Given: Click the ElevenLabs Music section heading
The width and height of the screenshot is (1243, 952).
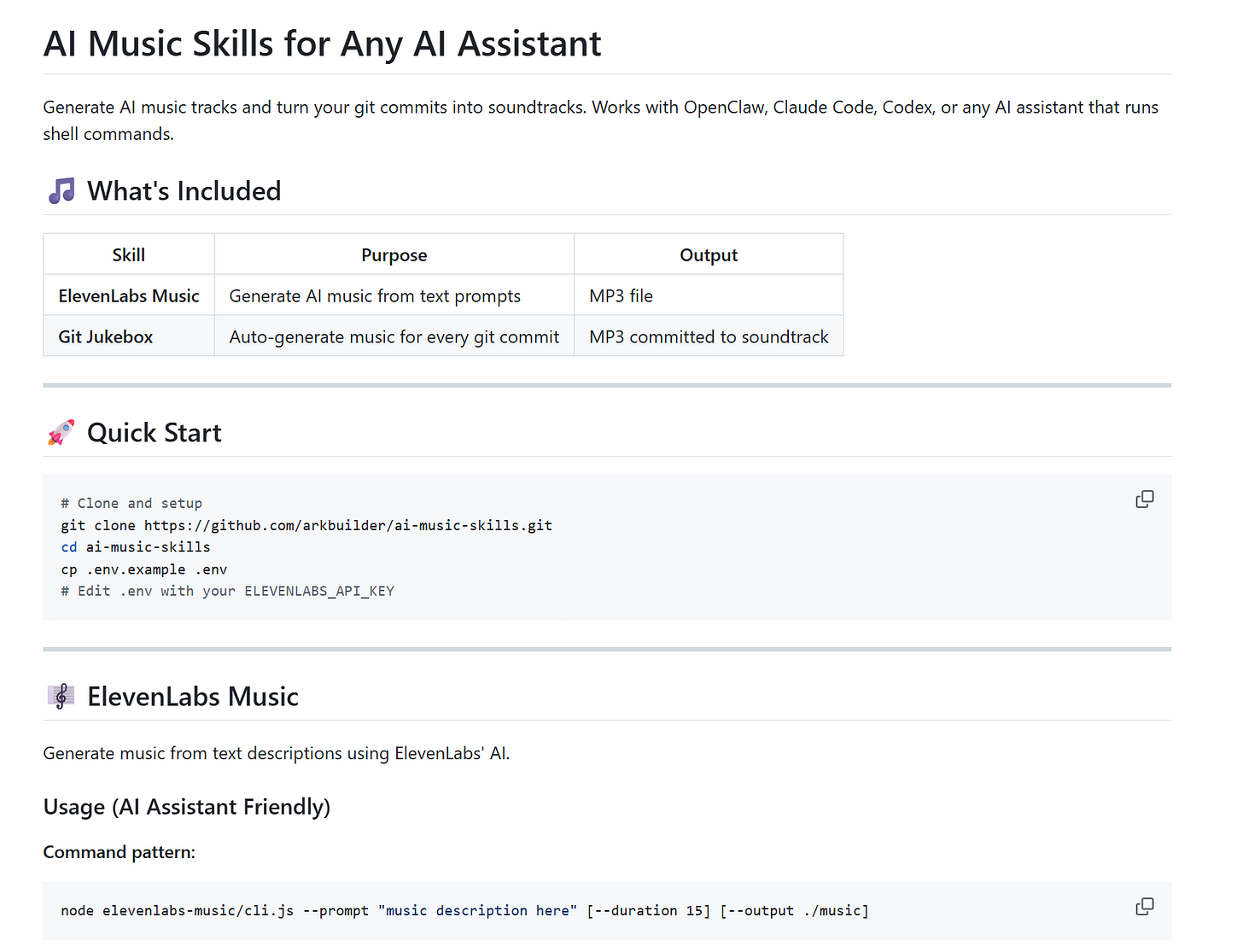Looking at the screenshot, I should [193, 697].
